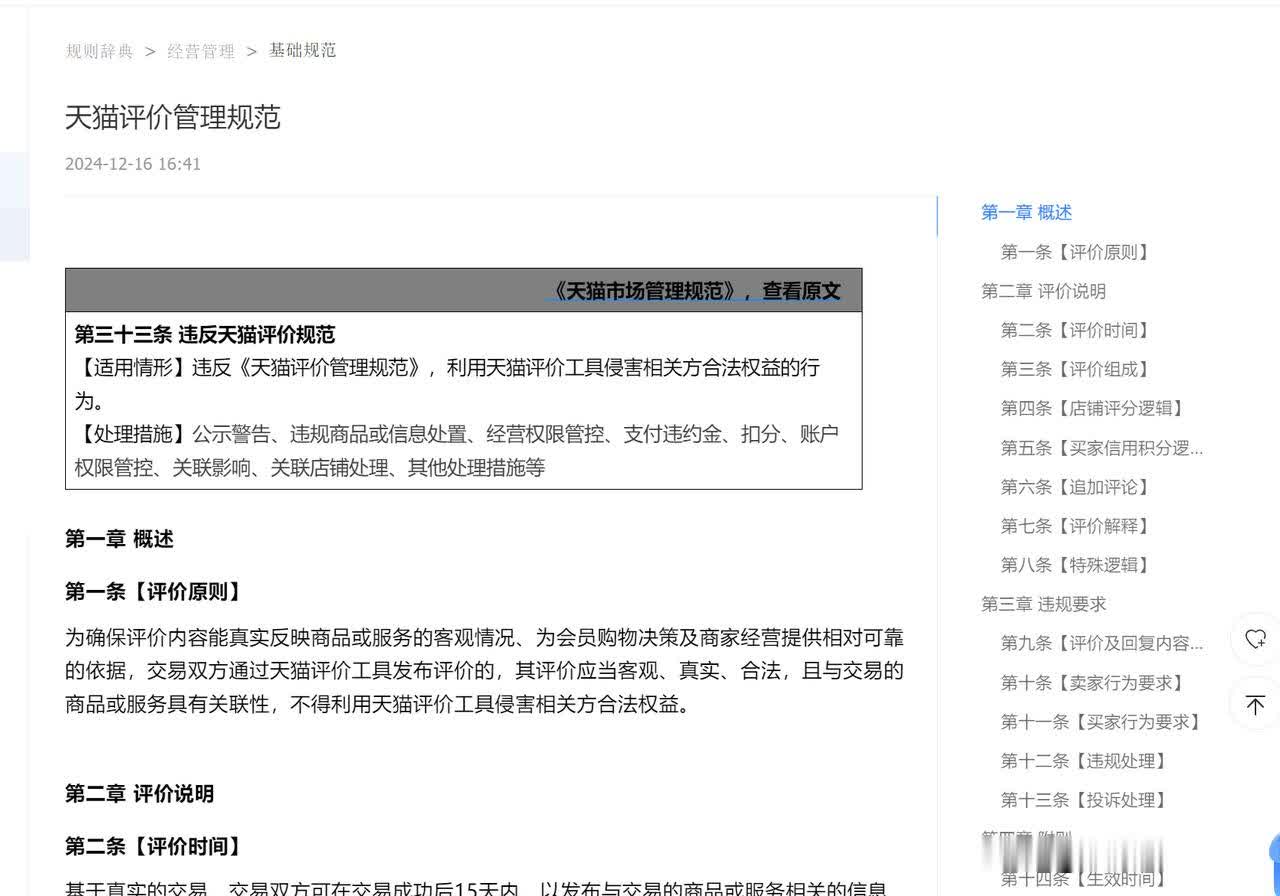Viewport: 1280px width, 896px height.
Task: Click the 【处理措施】 paragraph text
Action: point(457,450)
